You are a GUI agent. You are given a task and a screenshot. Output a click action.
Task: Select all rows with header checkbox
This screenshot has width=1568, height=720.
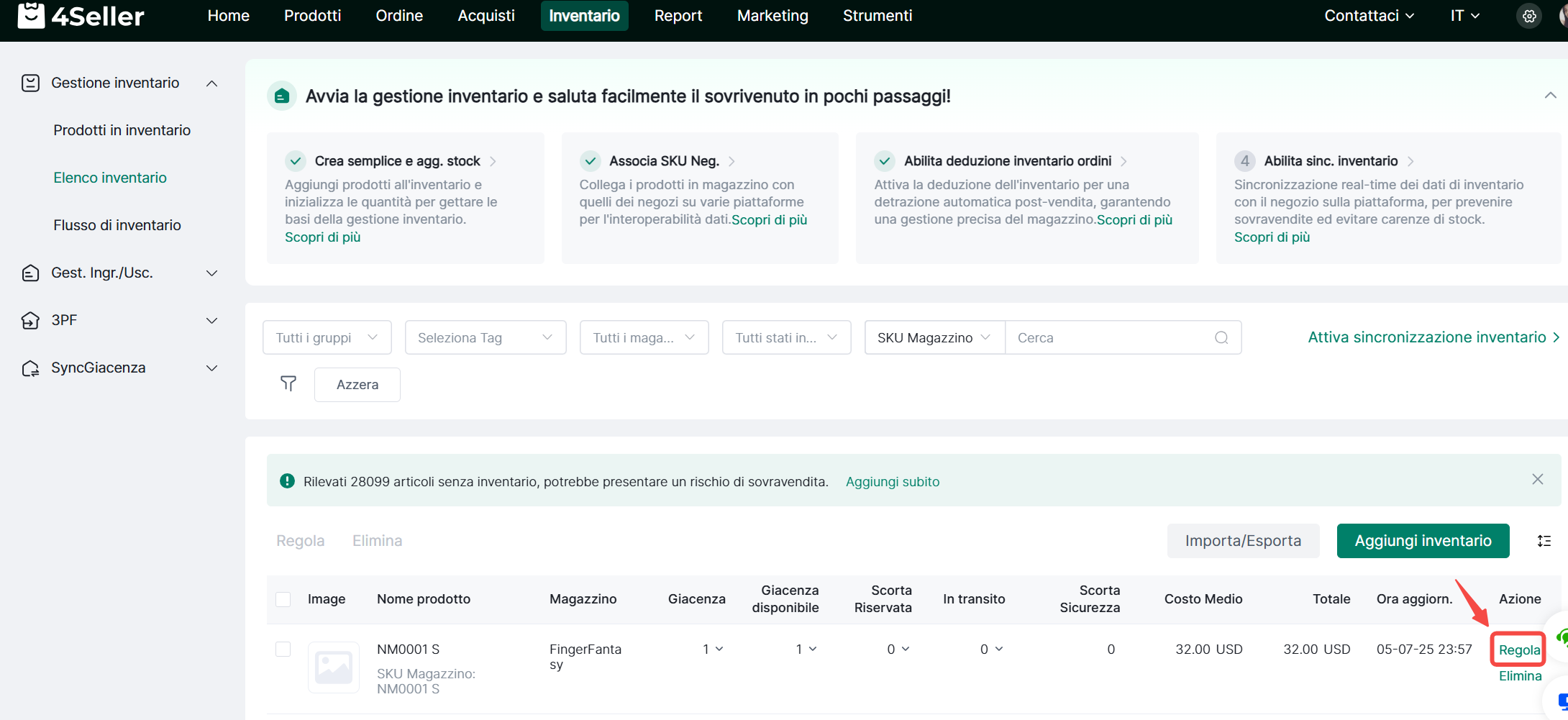pos(283,599)
